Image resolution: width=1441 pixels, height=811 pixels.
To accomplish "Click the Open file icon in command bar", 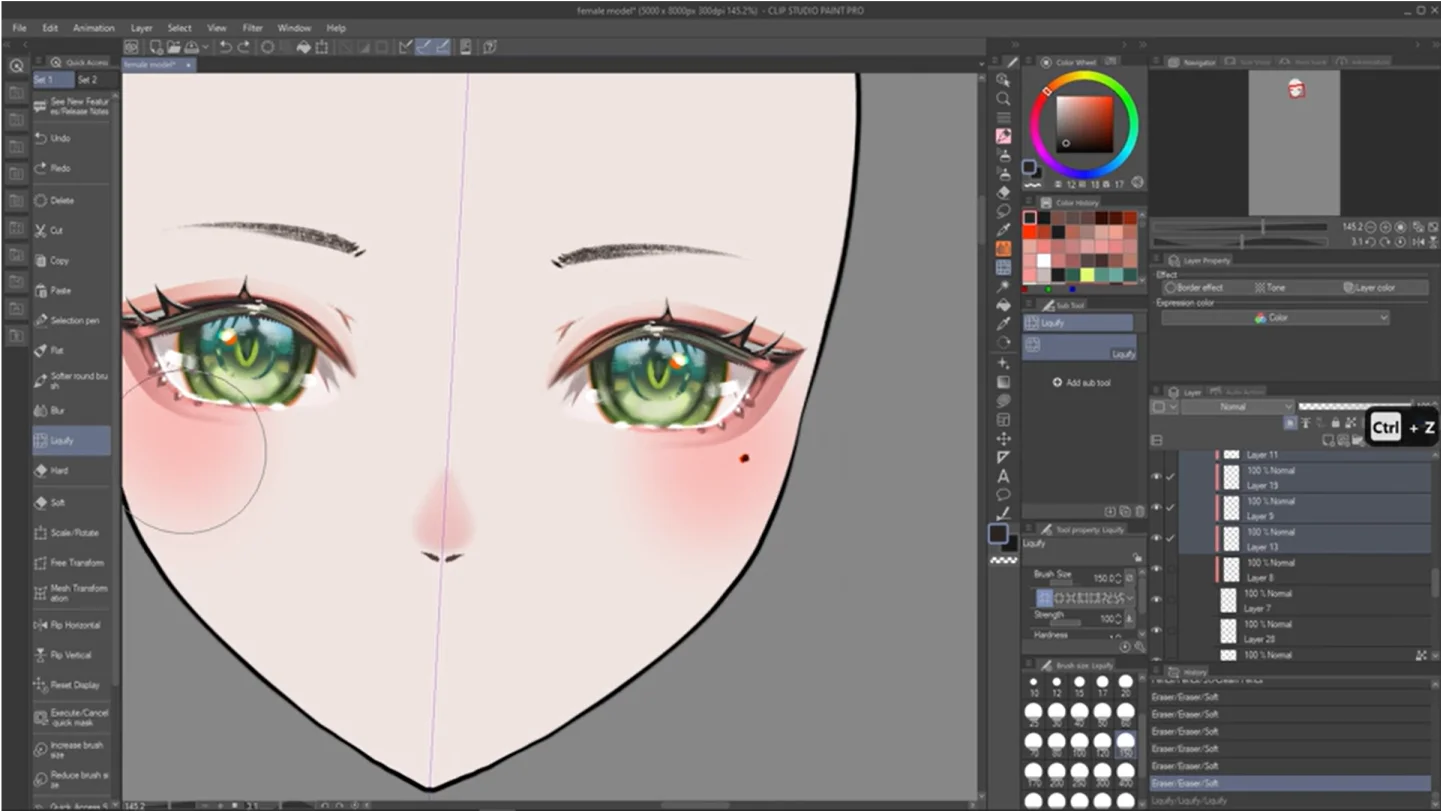I will point(174,47).
